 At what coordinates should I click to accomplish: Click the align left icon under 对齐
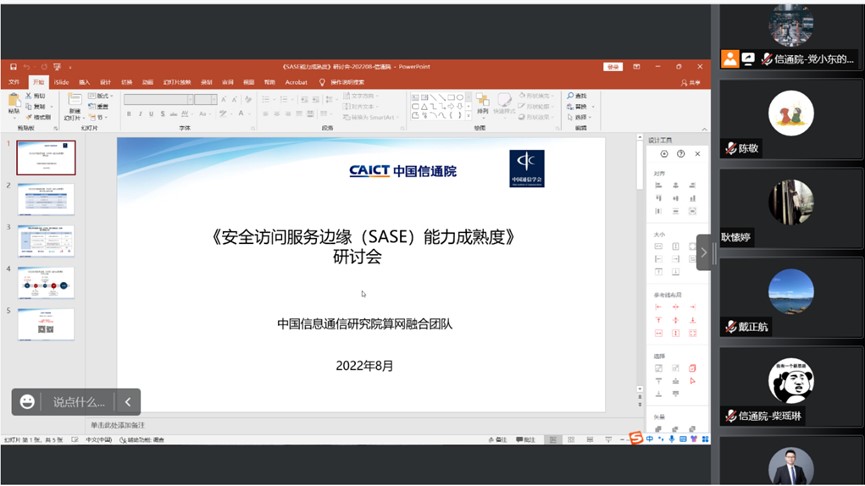coord(658,185)
